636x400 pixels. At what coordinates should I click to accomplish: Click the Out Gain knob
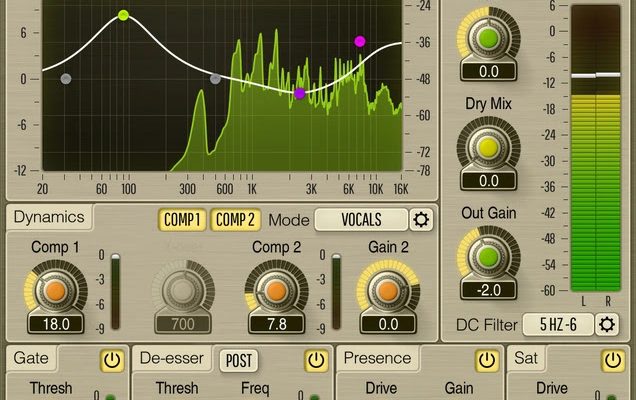(x=487, y=254)
